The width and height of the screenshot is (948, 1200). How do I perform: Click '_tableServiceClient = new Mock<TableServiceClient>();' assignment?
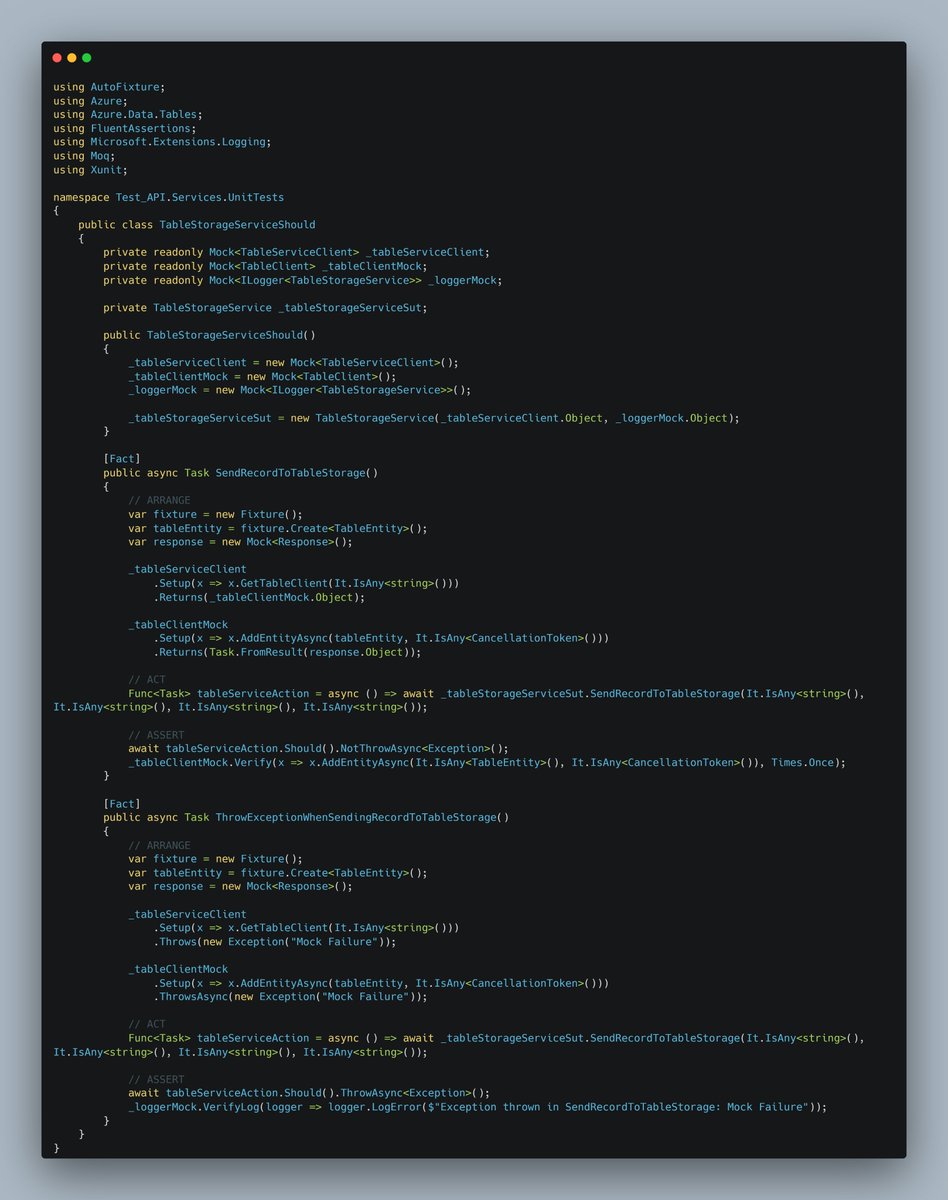coord(293,362)
